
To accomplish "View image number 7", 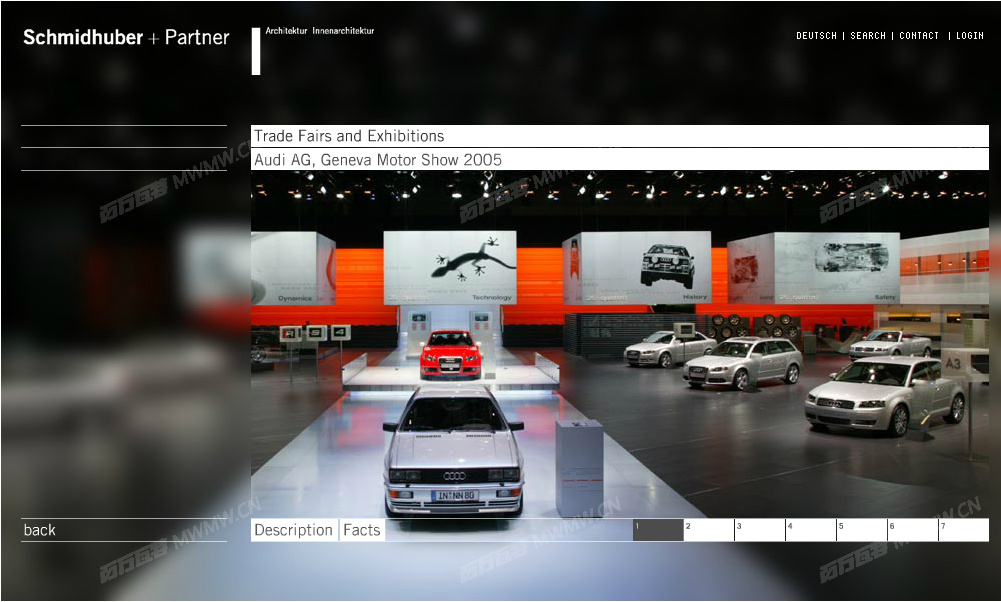I will (x=964, y=530).
